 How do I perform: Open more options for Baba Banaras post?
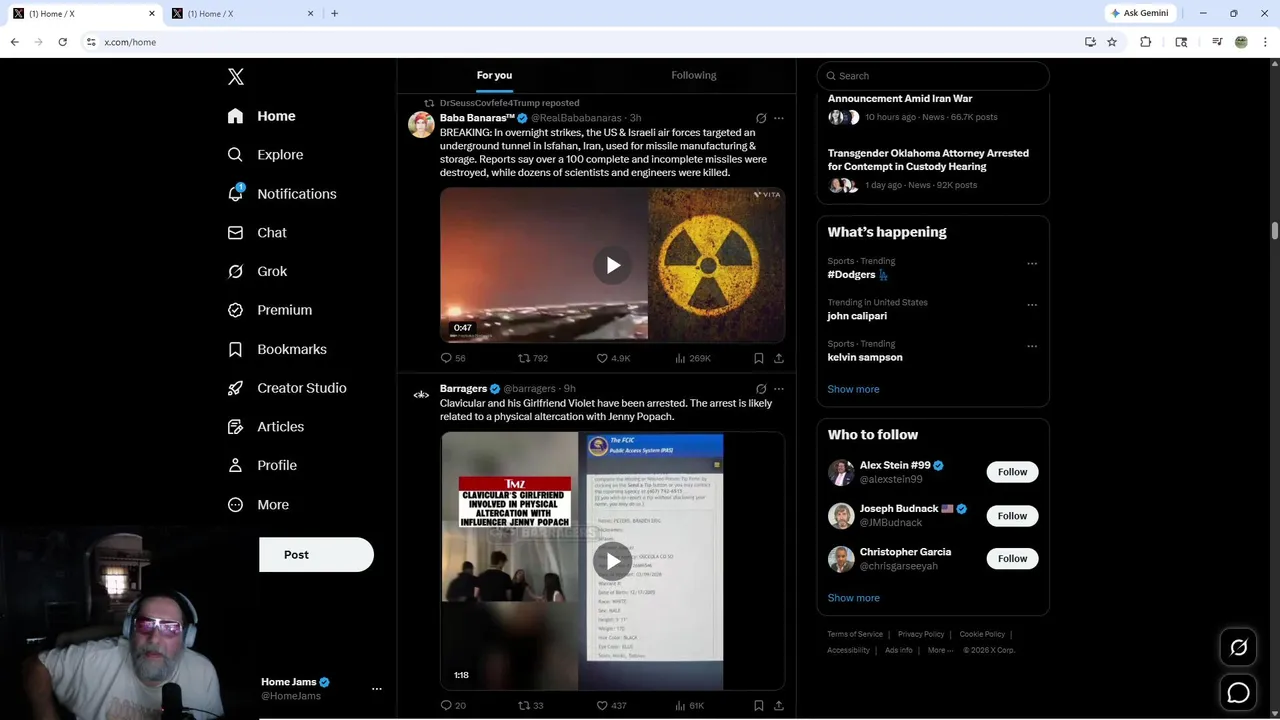779,118
